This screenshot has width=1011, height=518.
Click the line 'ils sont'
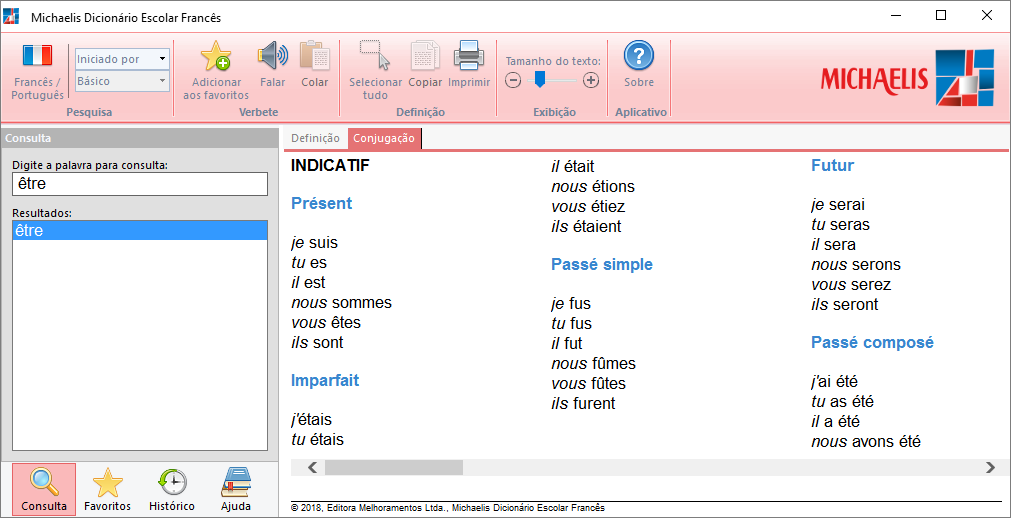pos(317,343)
